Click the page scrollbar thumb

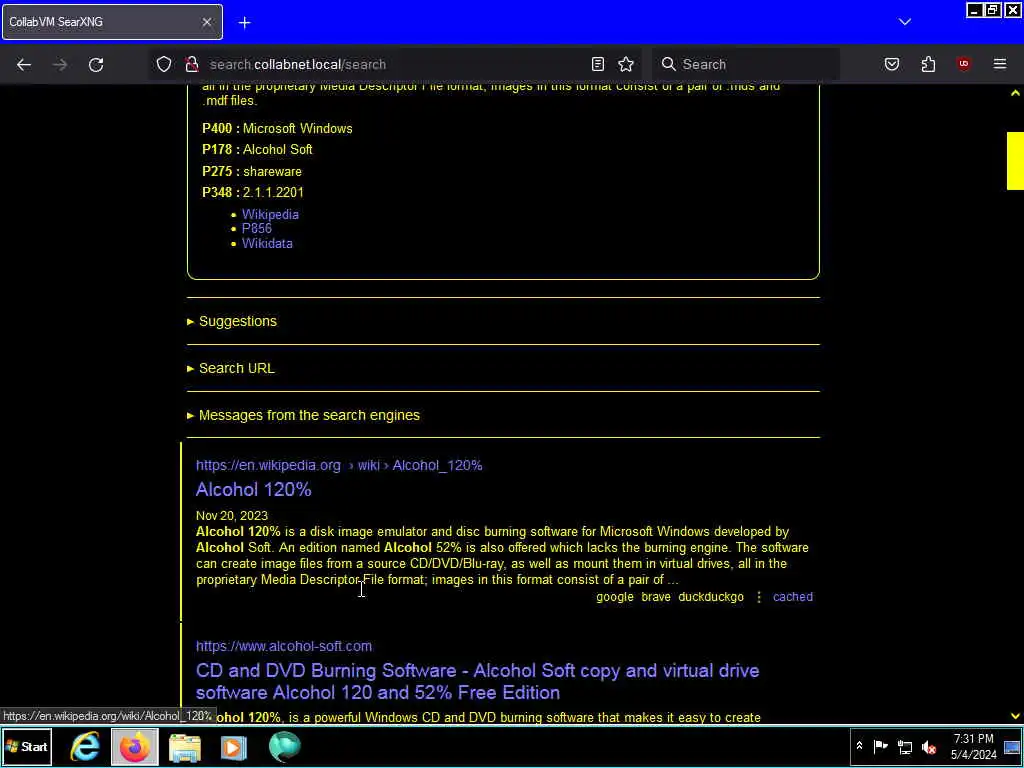point(1015,161)
